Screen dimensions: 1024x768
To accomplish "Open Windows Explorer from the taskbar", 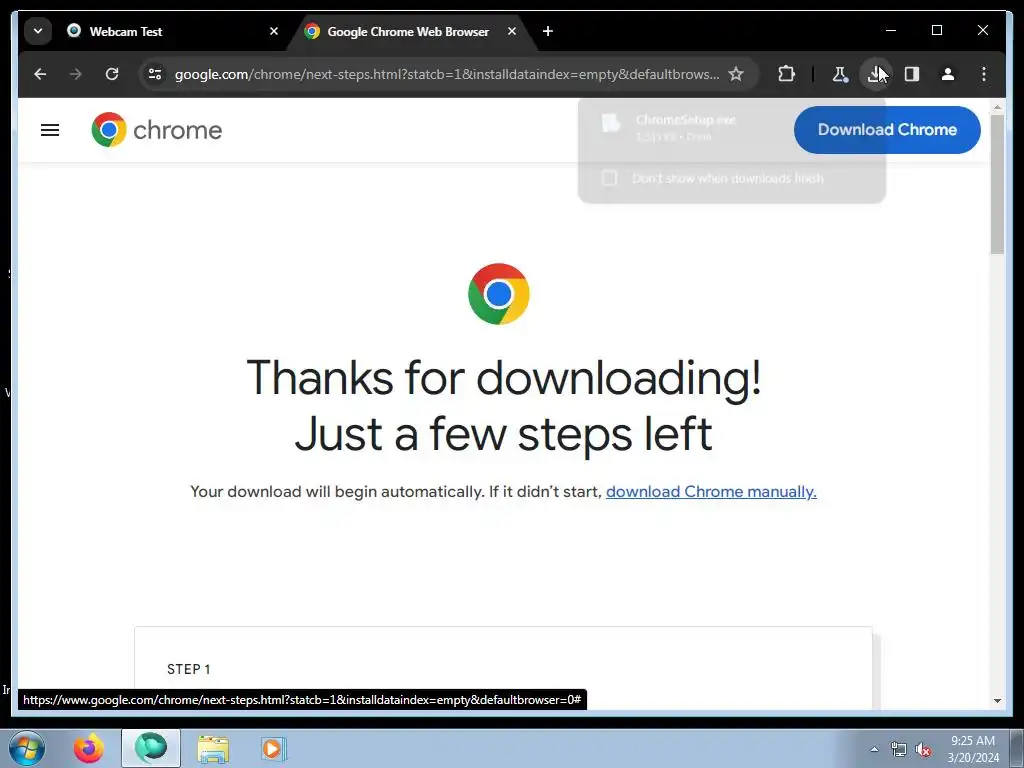I will point(213,748).
